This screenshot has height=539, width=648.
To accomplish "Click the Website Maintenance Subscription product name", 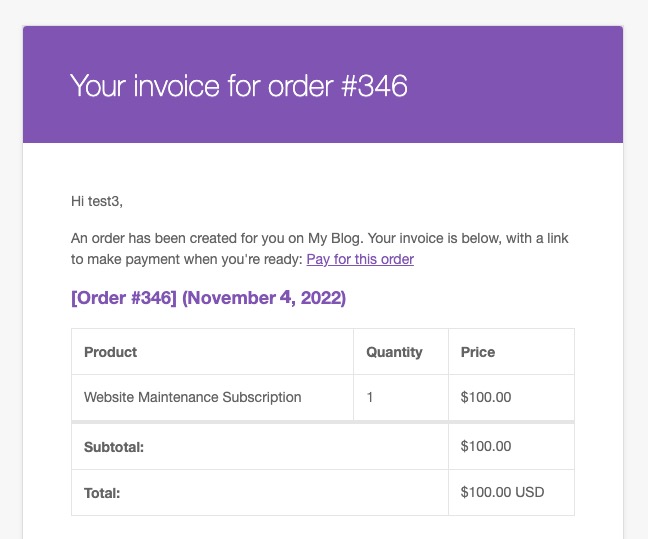I will click(x=192, y=397).
